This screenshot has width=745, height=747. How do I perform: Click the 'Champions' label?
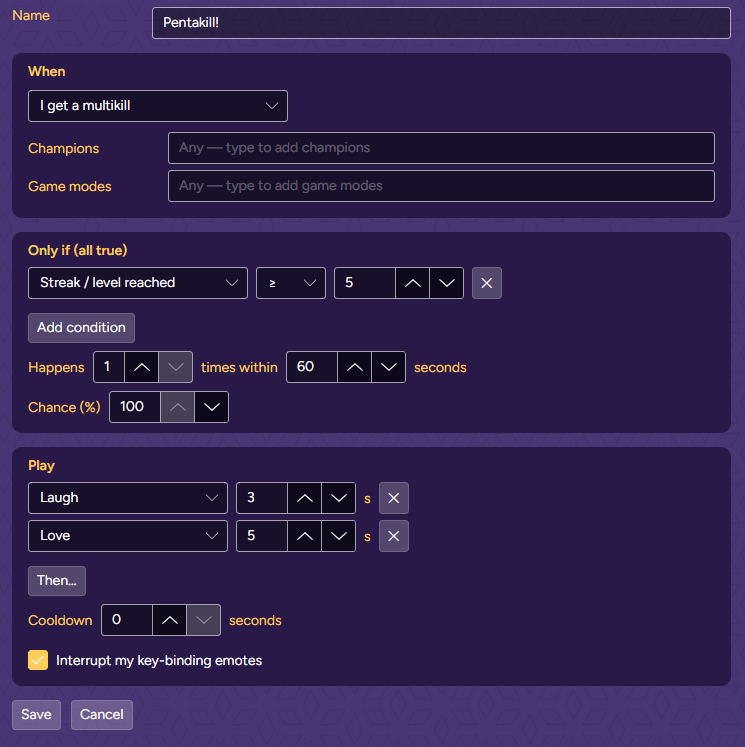pyautogui.click(x=63, y=148)
